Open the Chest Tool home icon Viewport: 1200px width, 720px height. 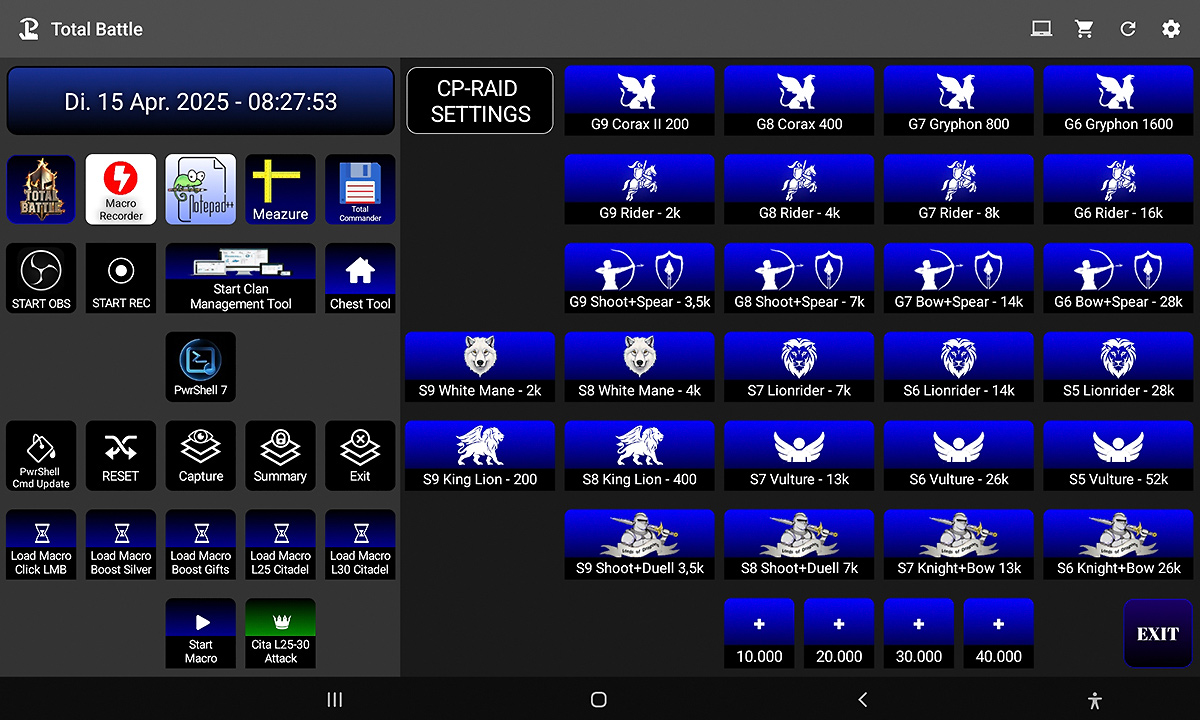(360, 279)
